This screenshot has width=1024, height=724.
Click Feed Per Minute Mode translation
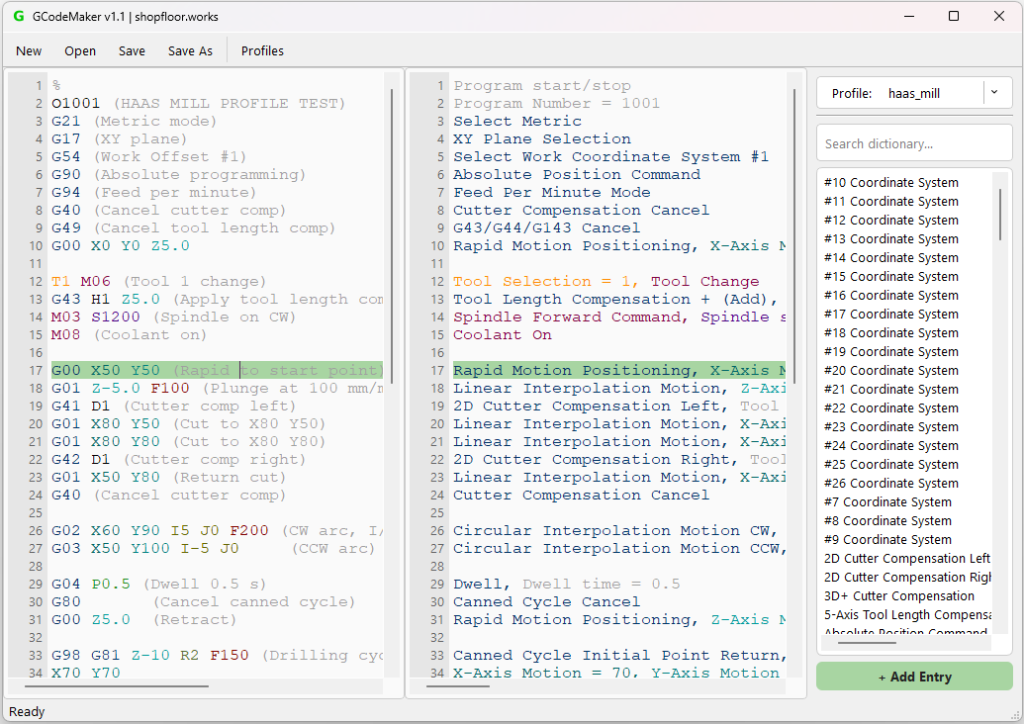tap(552, 192)
